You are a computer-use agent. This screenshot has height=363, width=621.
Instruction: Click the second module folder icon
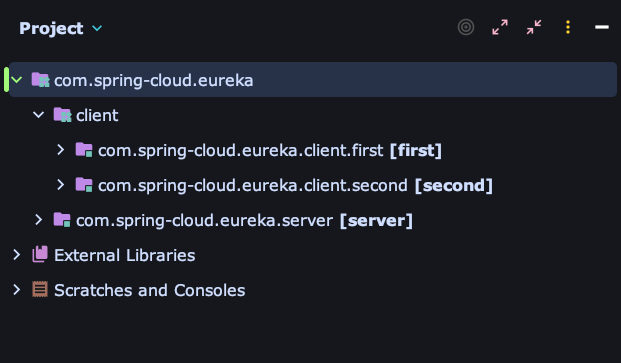[84, 185]
